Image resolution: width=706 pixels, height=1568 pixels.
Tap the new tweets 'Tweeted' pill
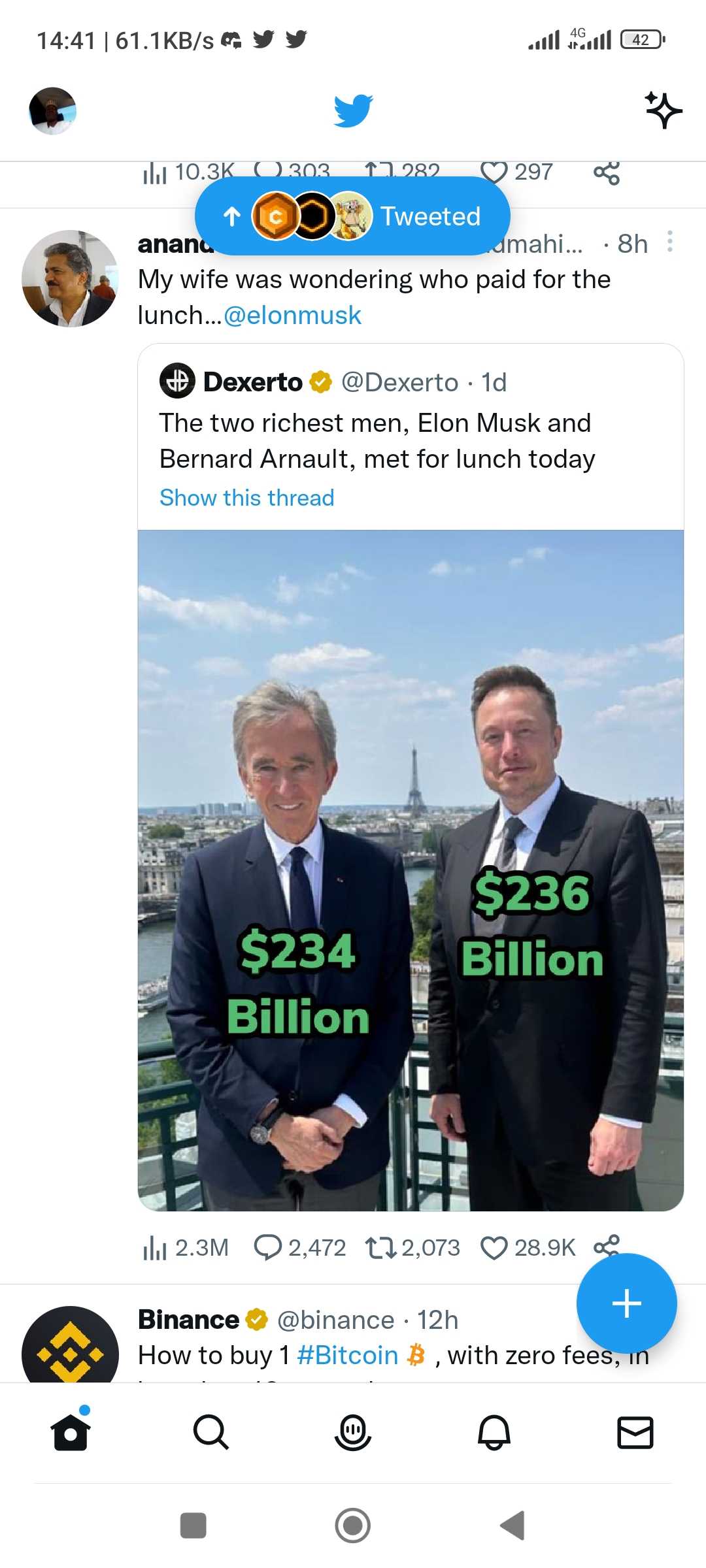pos(352,216)
